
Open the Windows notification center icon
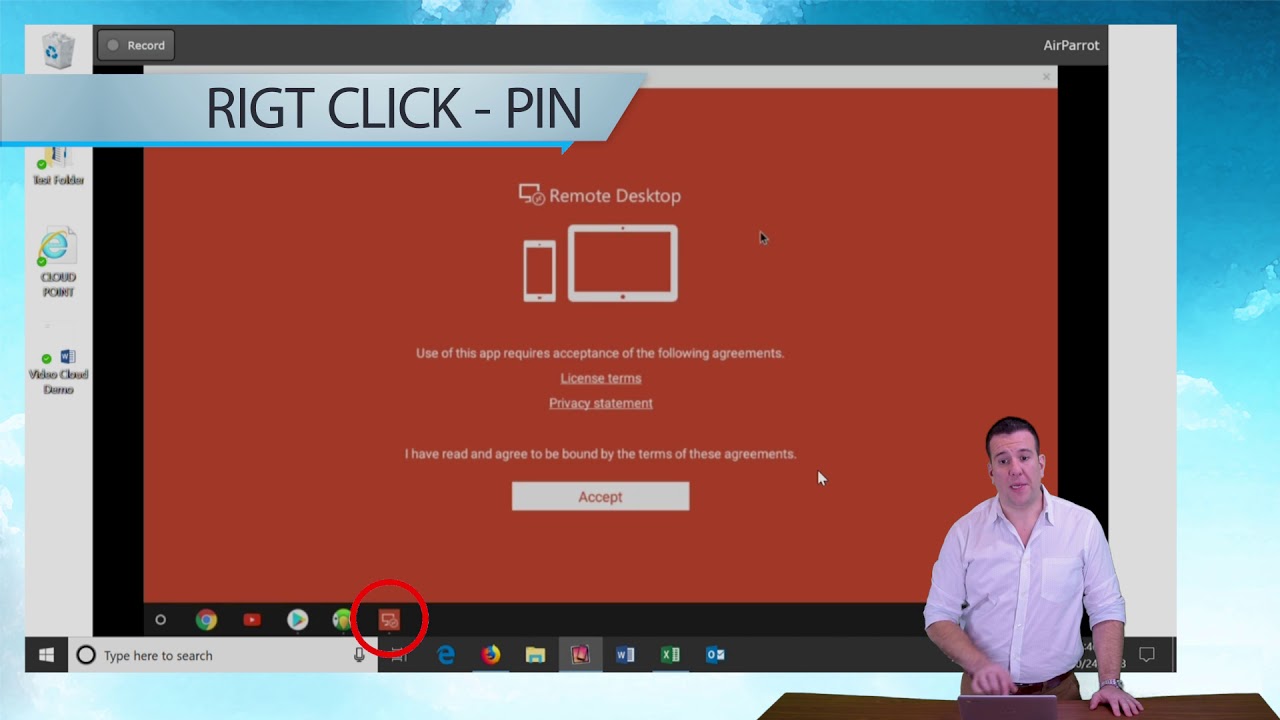click(1147, 655)
